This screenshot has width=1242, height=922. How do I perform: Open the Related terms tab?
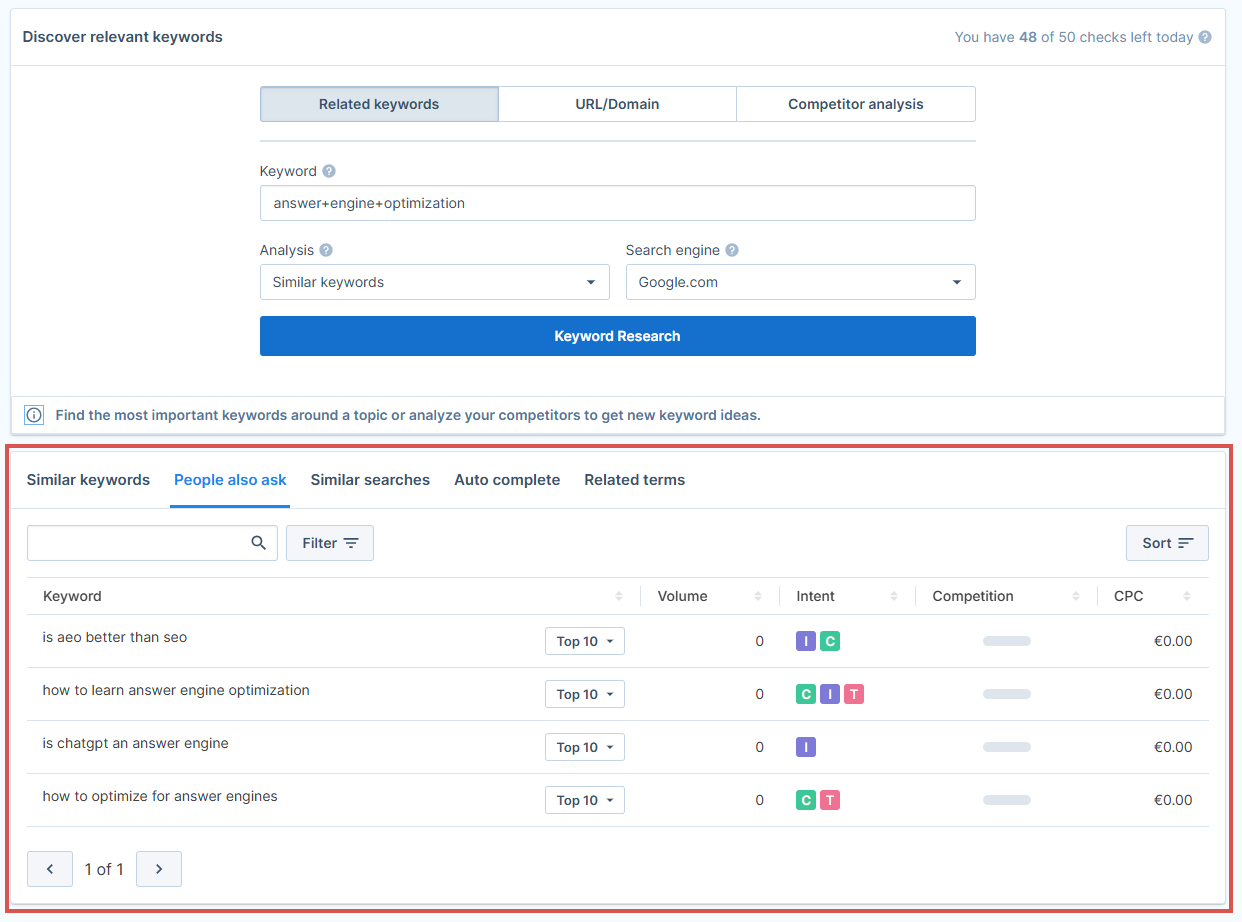[x=635, y=480]
